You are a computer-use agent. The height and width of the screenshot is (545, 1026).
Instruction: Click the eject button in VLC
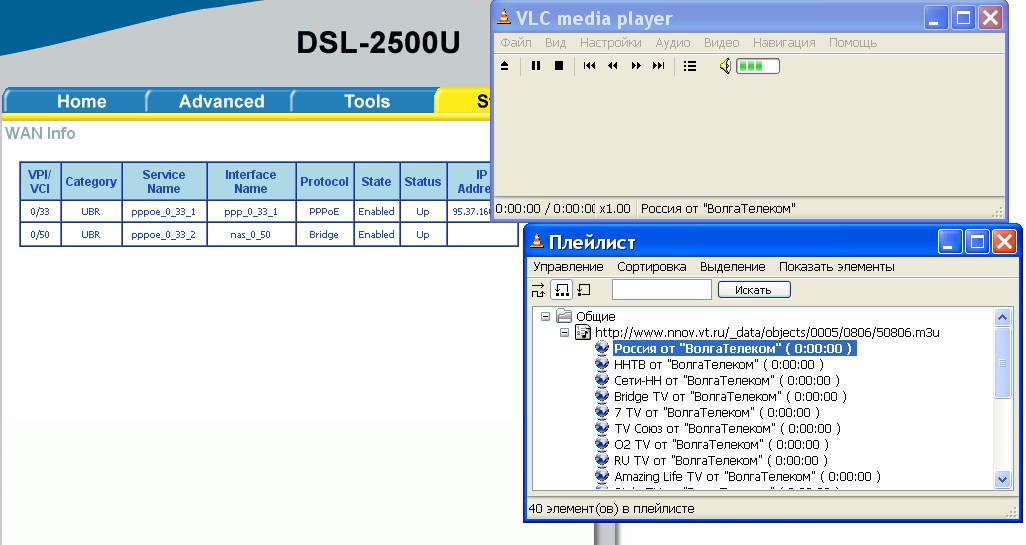click(504, 66)
